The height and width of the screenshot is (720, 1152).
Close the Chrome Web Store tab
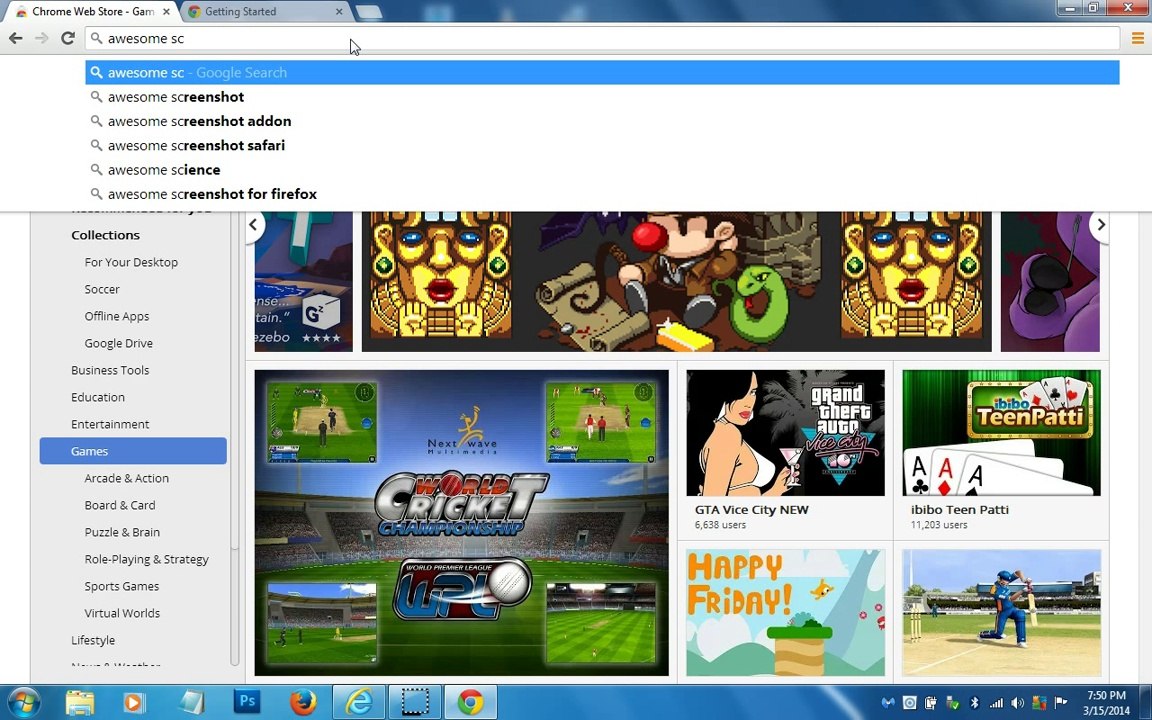pyautogui.click(x=166, y=12)
